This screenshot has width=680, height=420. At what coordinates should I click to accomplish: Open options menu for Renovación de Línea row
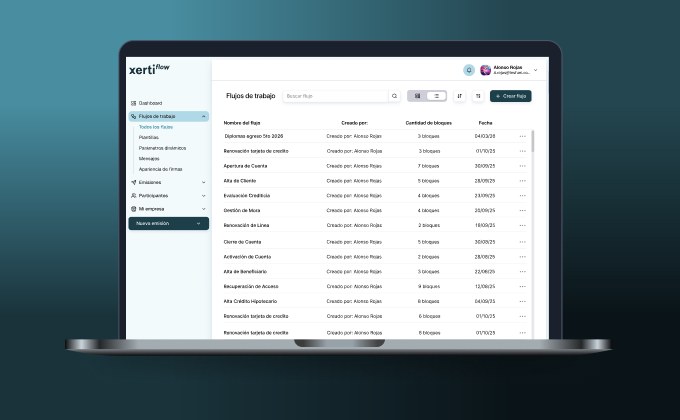(x=523, y=226)
